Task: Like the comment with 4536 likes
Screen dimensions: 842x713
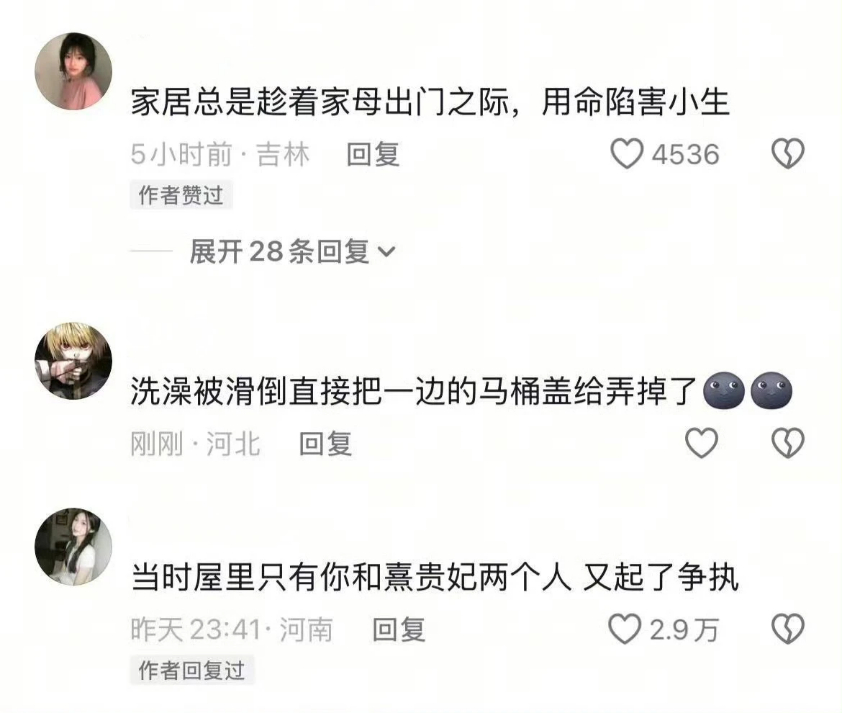Action: point(627,154)
